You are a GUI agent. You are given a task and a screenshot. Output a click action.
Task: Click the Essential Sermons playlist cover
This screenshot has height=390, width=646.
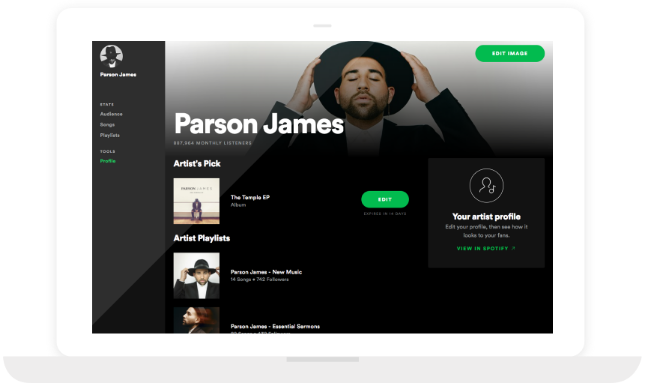pyautogui.click(x=197, y=320)
